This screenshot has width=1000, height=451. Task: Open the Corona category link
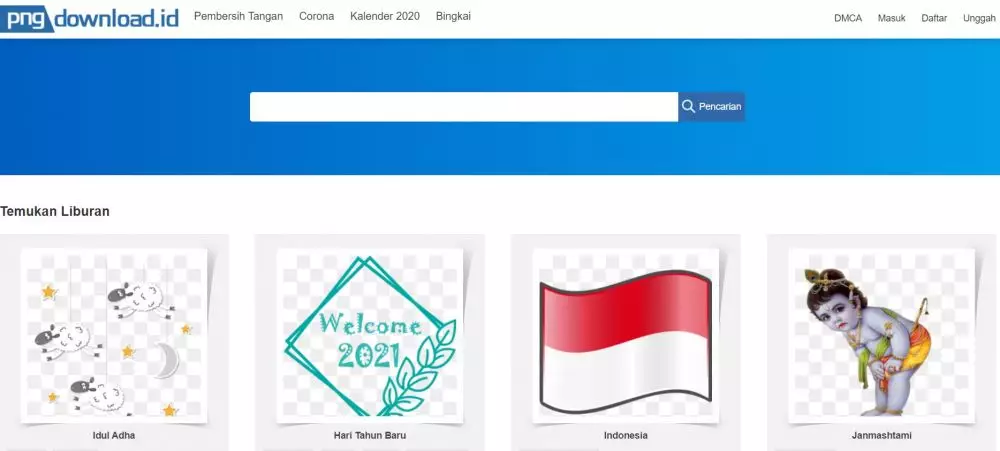[316, 17]
